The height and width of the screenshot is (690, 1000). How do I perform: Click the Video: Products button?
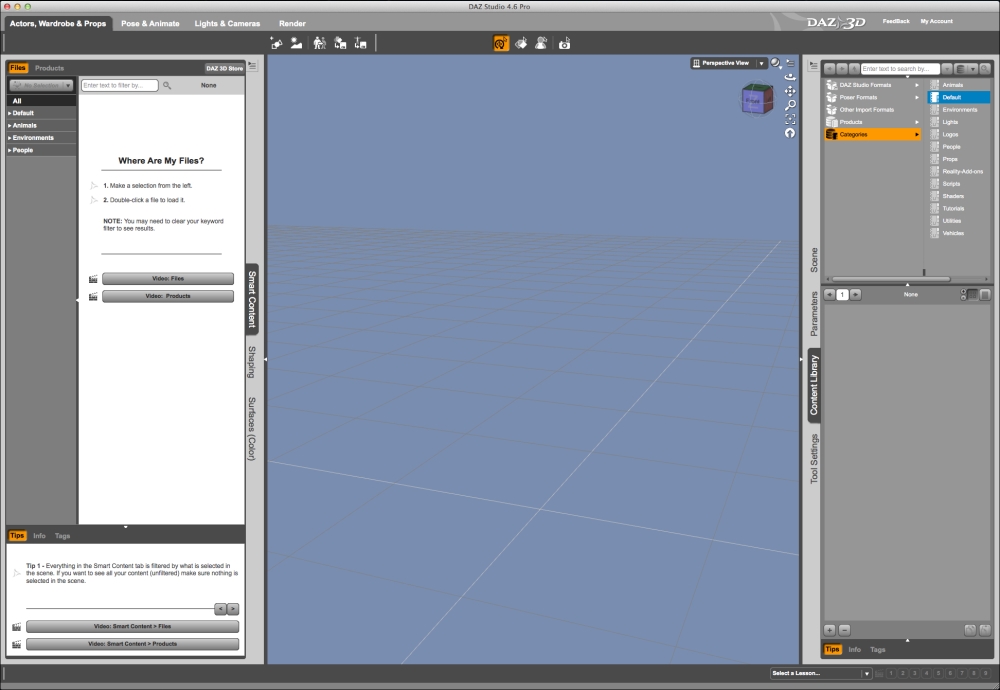click(x=168, y=296)
